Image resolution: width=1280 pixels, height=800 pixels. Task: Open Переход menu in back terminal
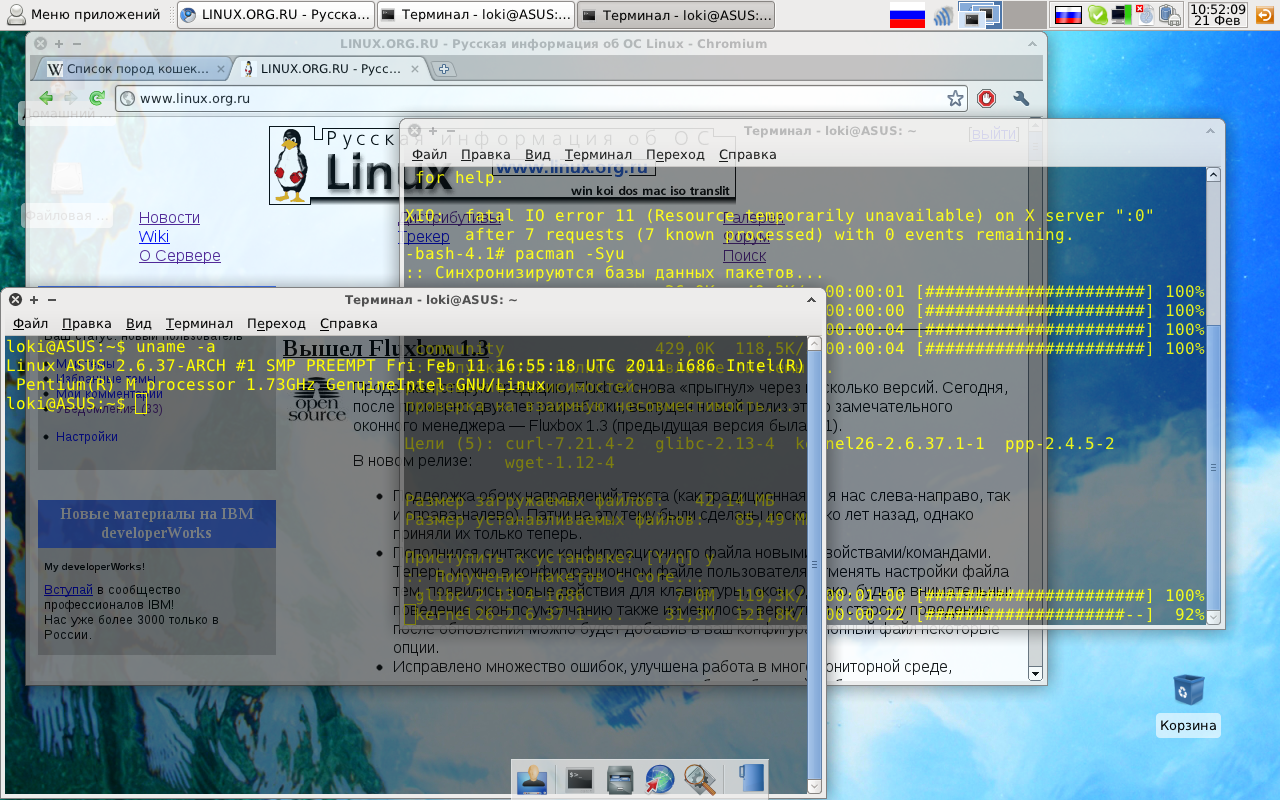pos(675,154)
